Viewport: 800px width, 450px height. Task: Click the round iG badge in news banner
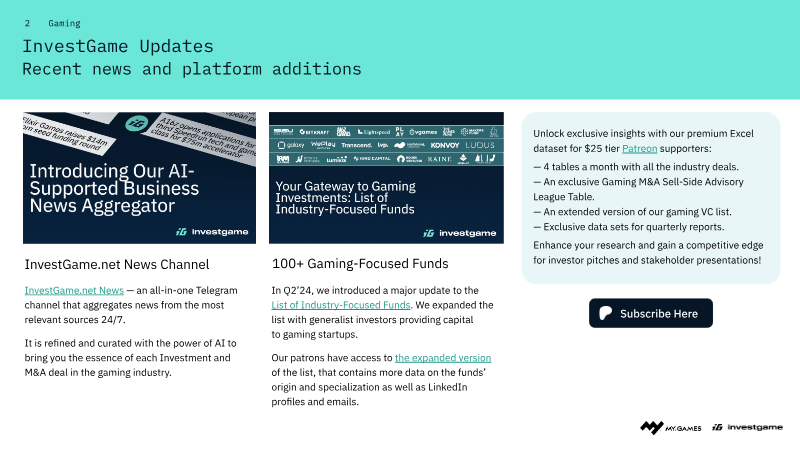tap(136, 125)
